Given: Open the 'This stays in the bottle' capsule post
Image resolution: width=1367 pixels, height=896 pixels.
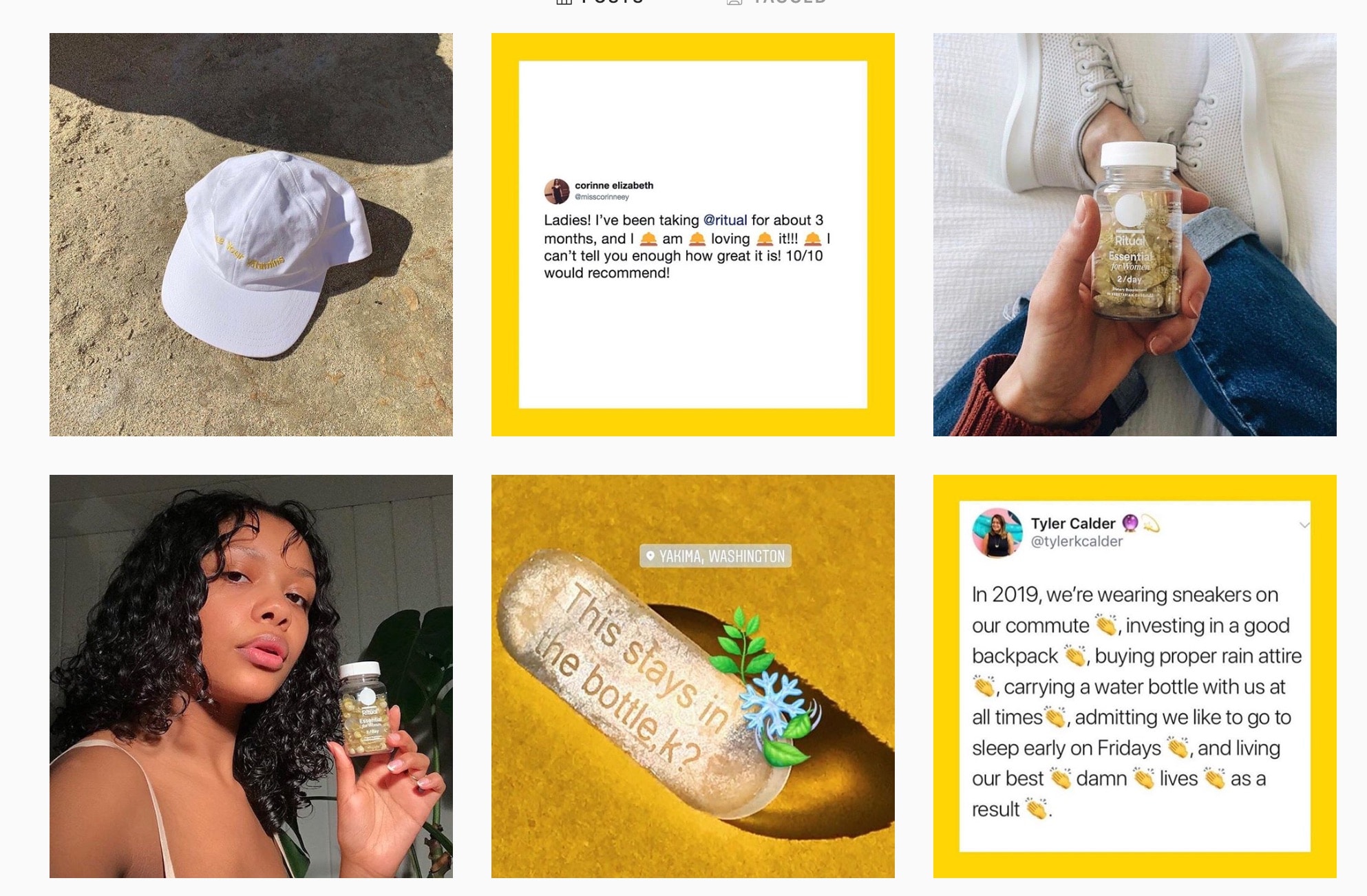Looking at the screenshot, I should pos(693,676).
